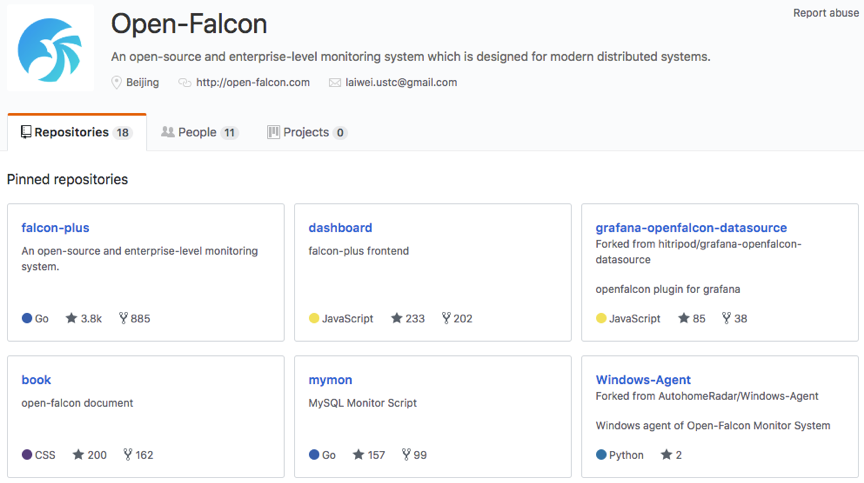The width and height of the screenshot is (864, 483).
Task: Click 'open-falcon document' description text
Action: click(x=77, y=403)
